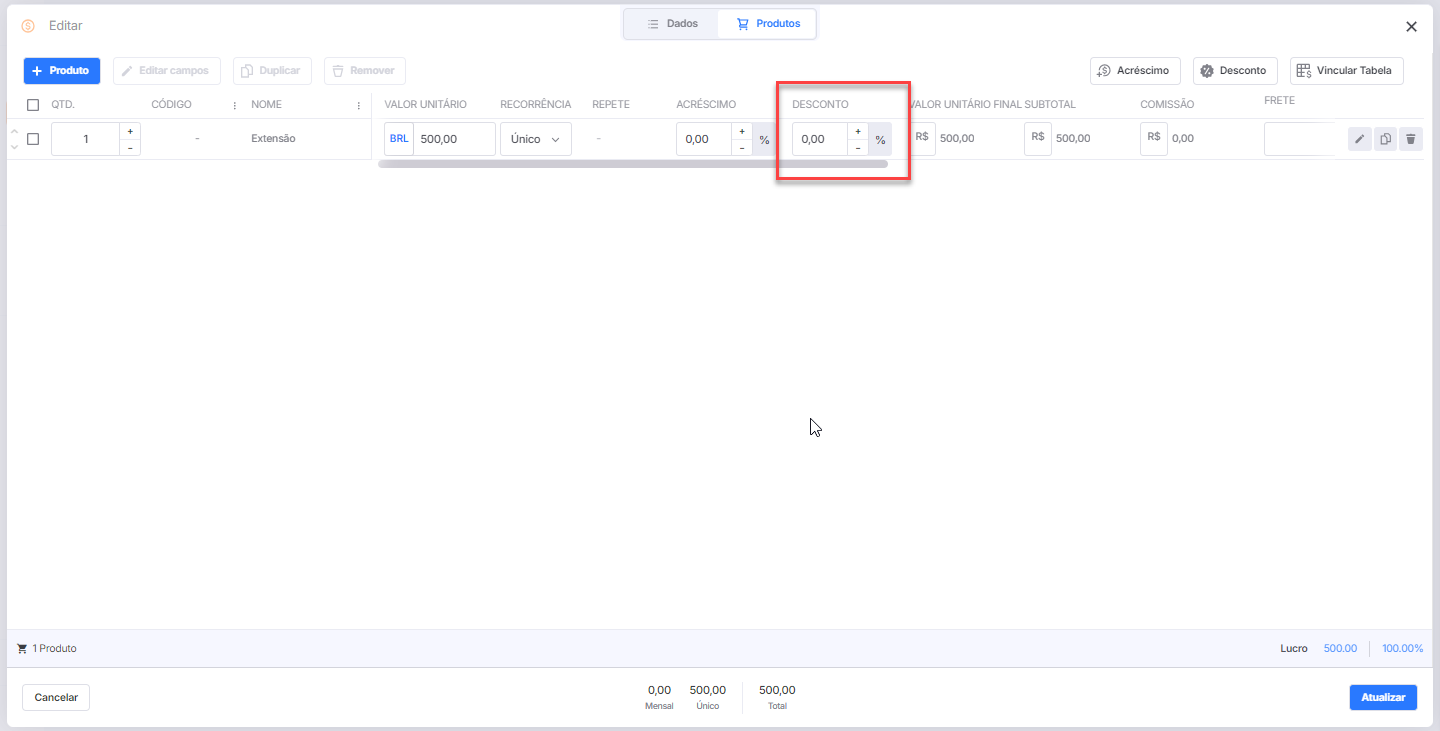The image size is (1440, 731).
Task: Click the cart icon next to 1 Produto
Action: pos(22,649)
